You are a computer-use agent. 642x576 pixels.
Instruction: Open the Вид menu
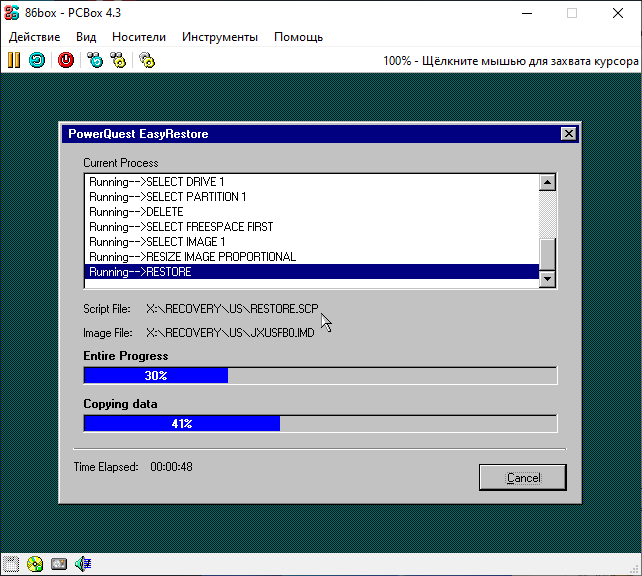pos(86,37)
